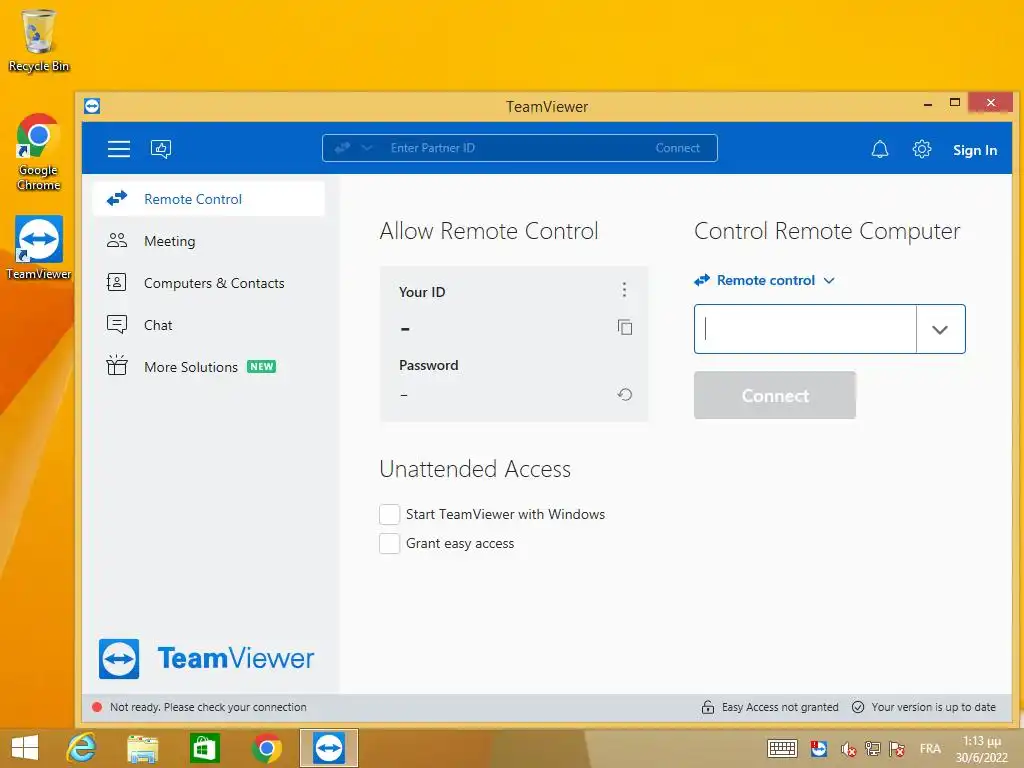The width and height of the screenshot is (1024, 768).
Task: Launch Internet Explorer from the taskbar
Action: pos(82,748)
